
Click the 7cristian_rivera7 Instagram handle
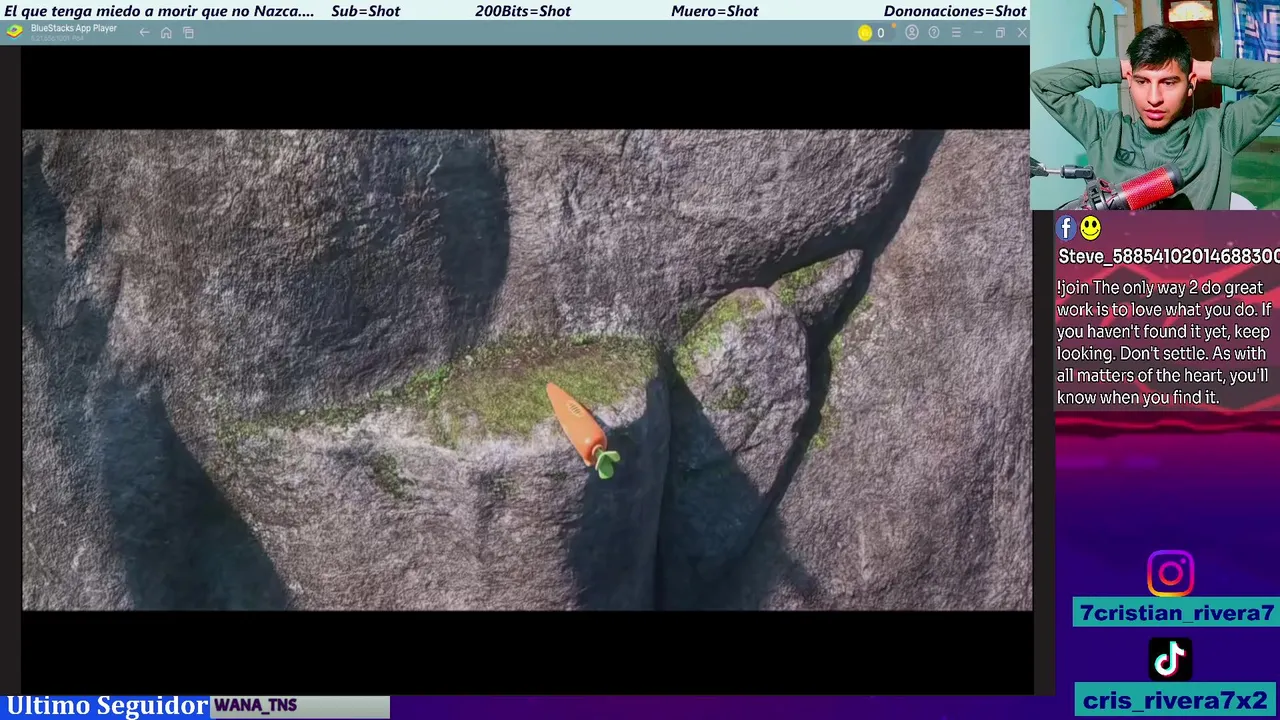click(1176, 613)
